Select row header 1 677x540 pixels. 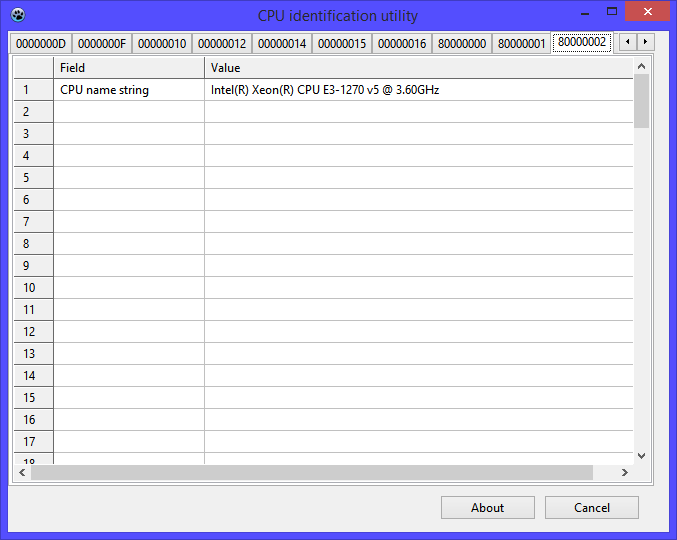tap(33, 90)
